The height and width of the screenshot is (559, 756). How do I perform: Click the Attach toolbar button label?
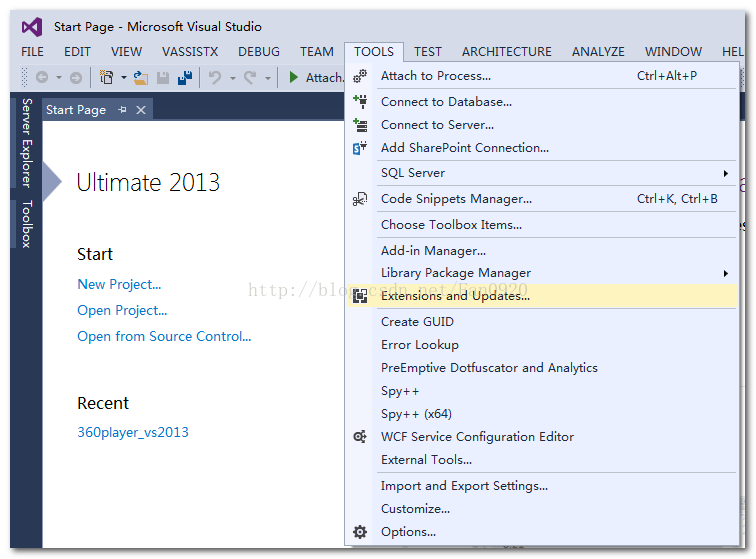pos(325,77)
